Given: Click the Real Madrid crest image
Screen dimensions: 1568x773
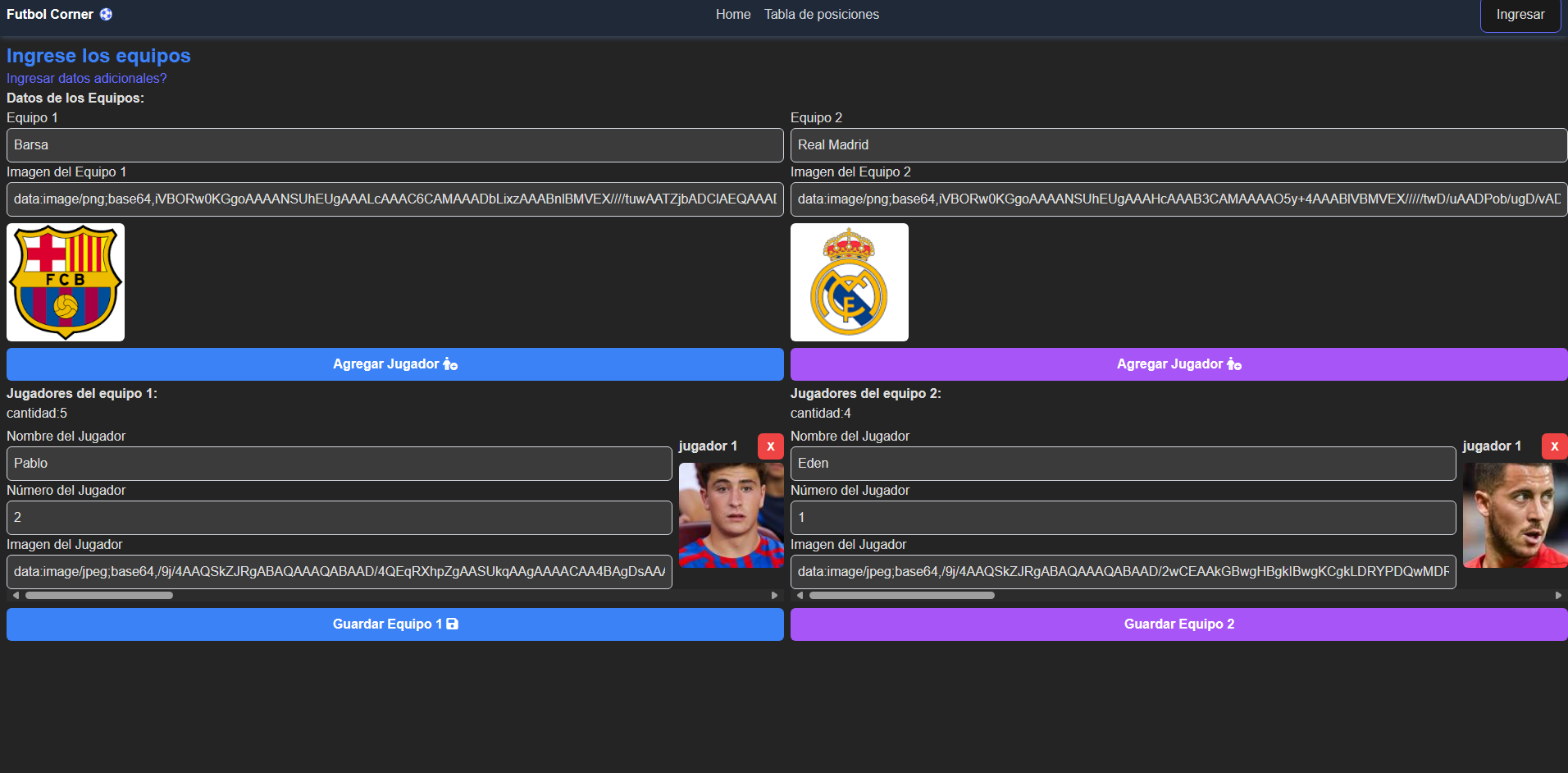Looking at the screenshot, I should pos(850,282).
